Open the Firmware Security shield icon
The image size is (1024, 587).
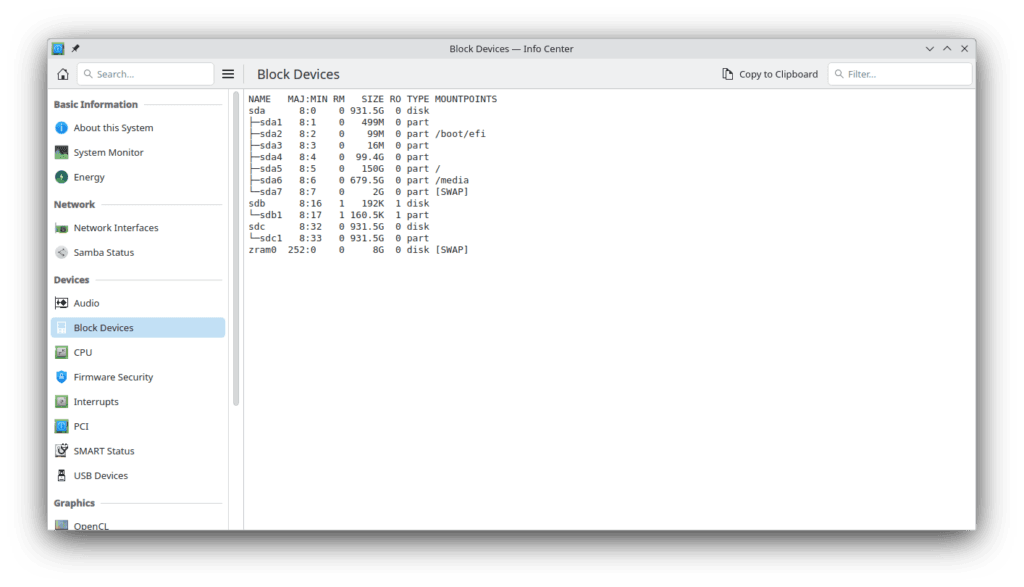pyautogui.click(x=62, y=377)
